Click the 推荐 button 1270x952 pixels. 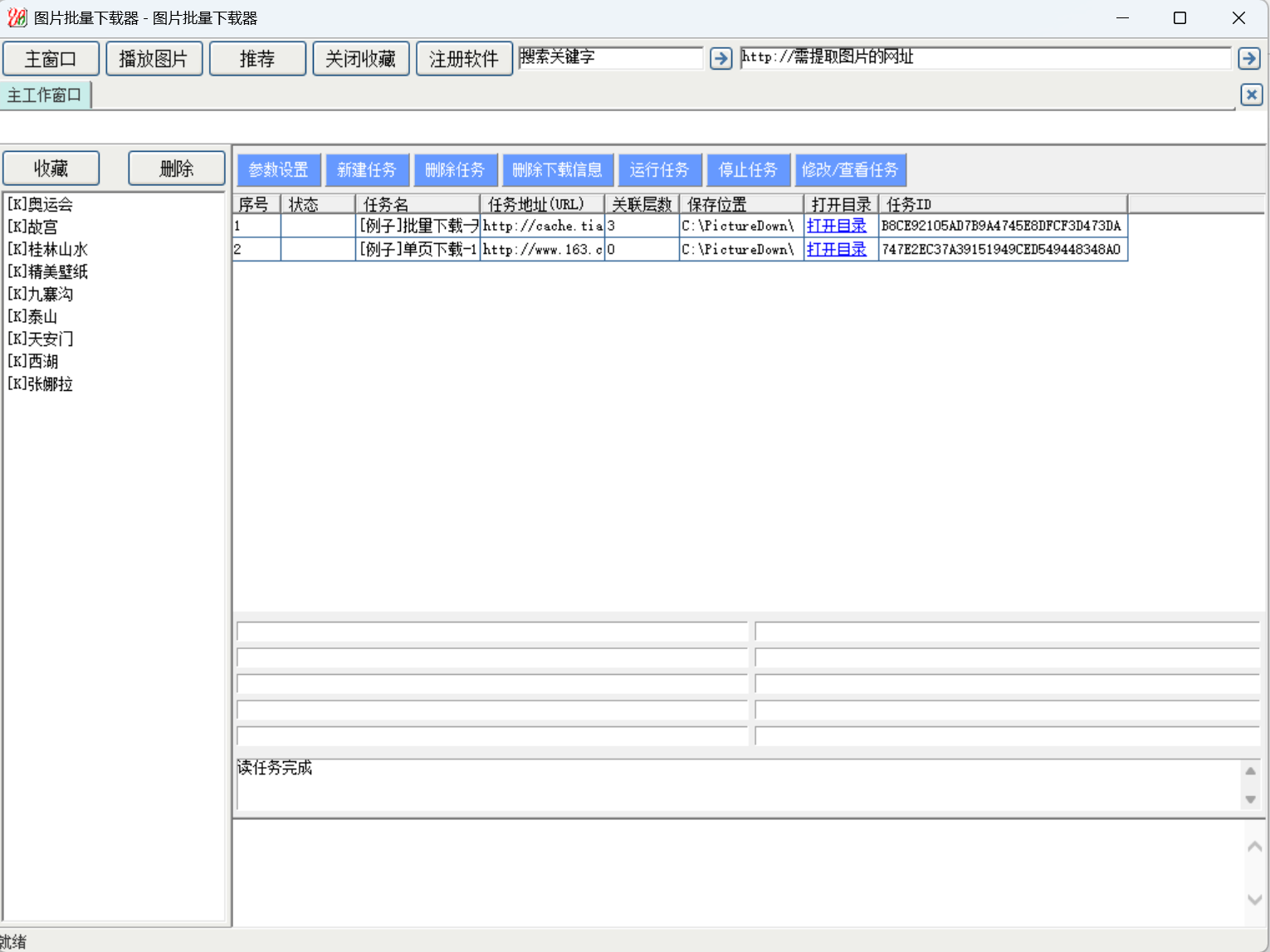pos(257,59)
